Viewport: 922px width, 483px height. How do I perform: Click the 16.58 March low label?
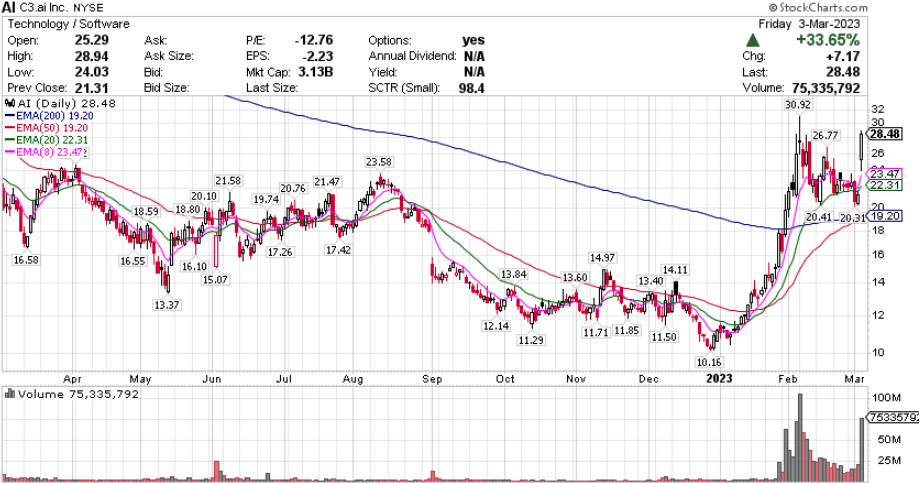[x=26, y=259]
